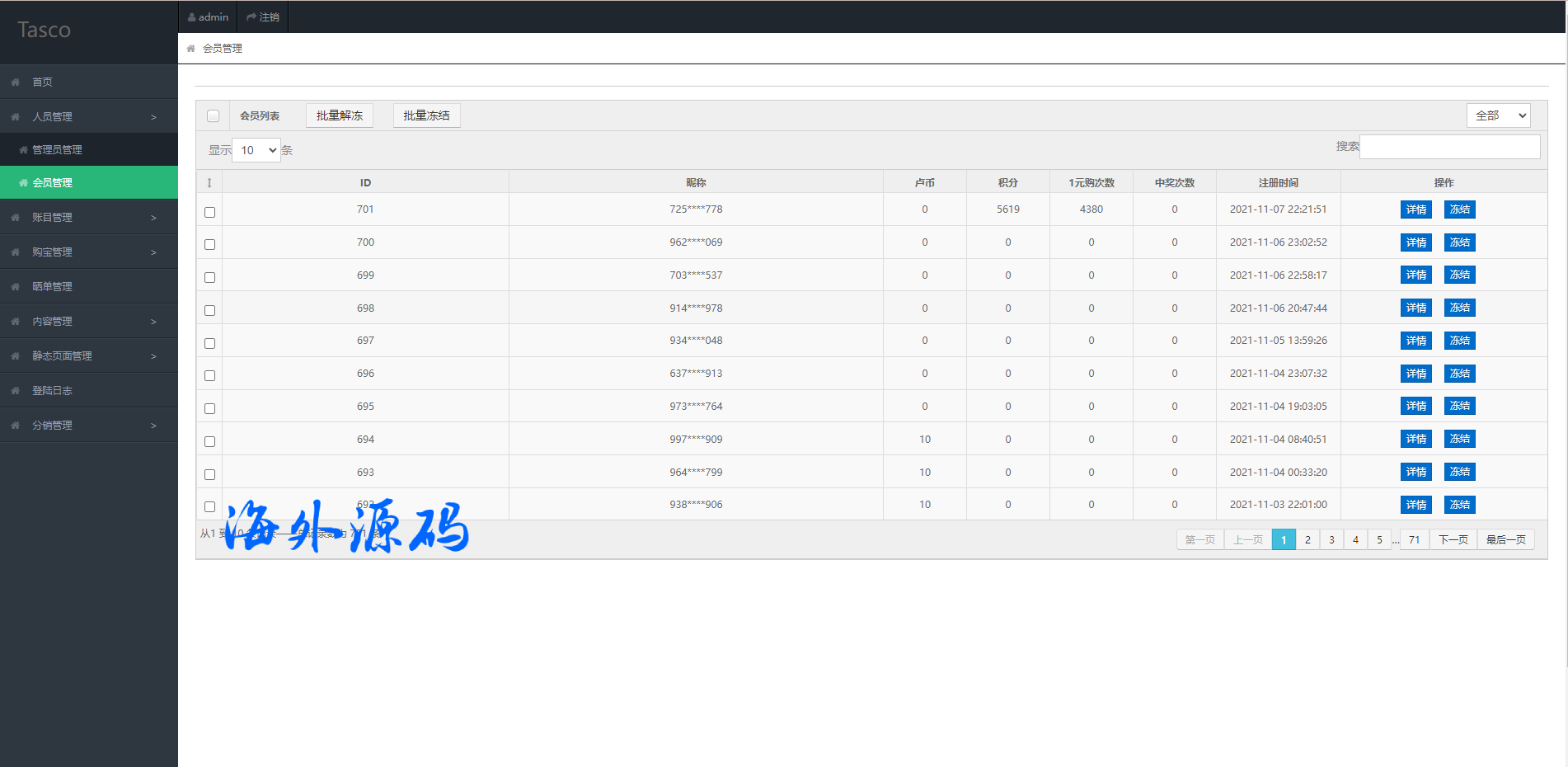Click the icon next to 晒单管理
Viewport: 1568px width, 767px height.
click(16, 287)
